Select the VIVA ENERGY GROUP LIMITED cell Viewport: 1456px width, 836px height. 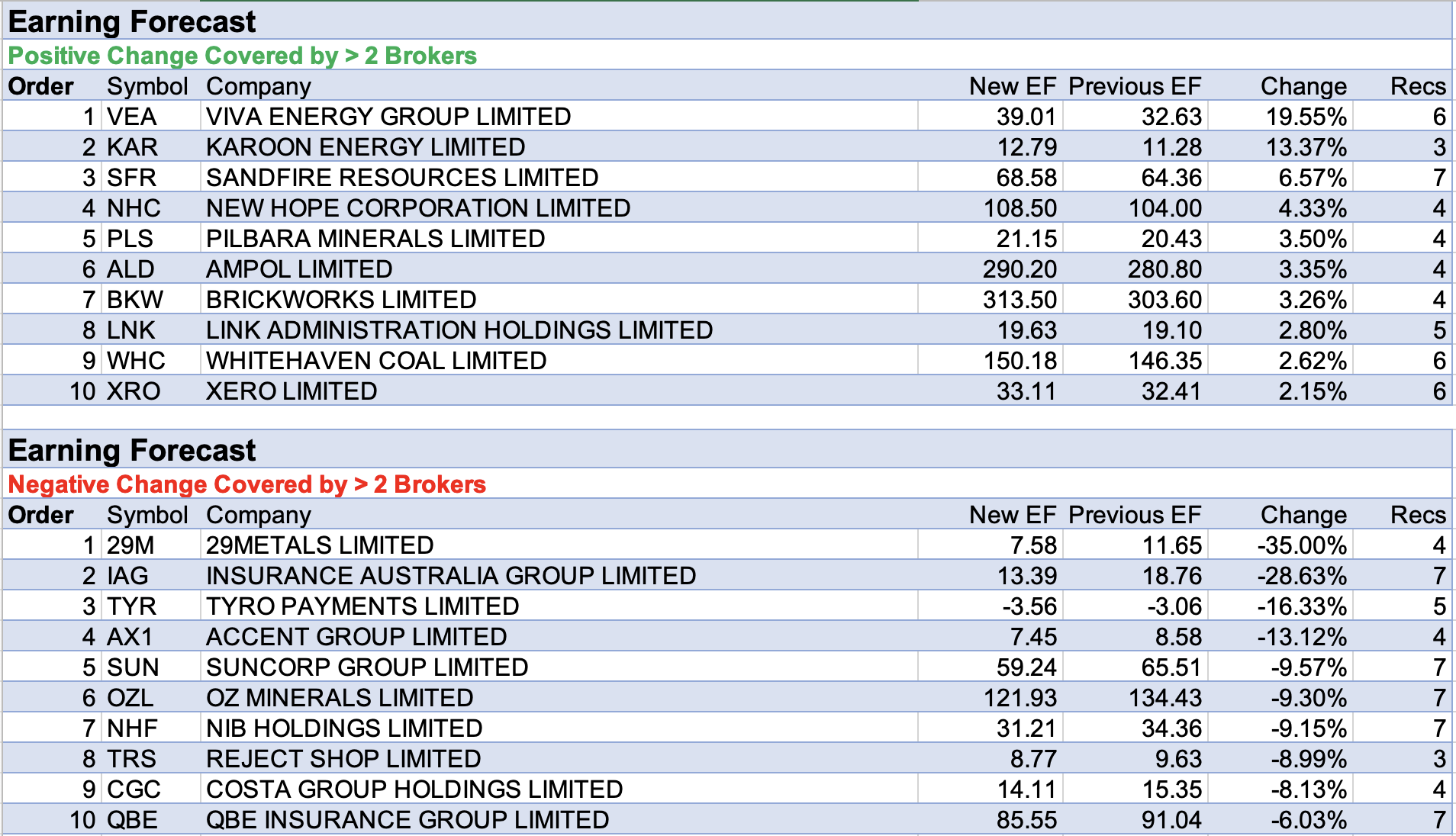388,117
